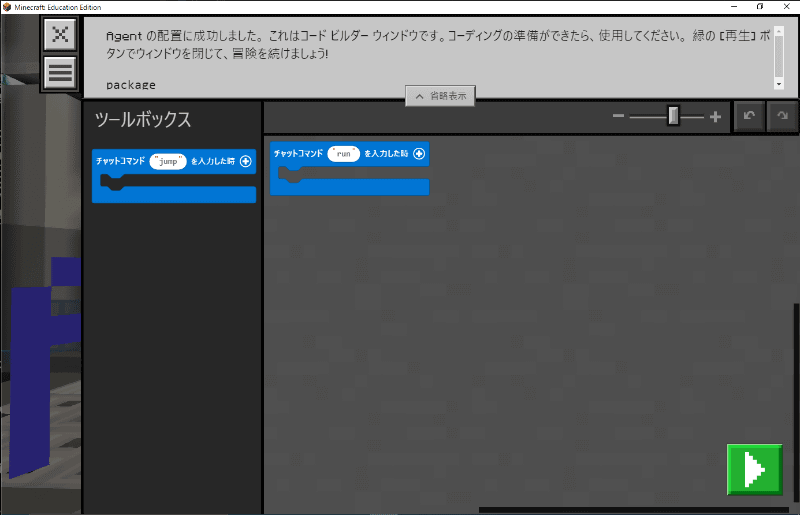Click the workspace horizontal scrollbar
Image resolution: width=800 pixels, height=515 pixels.
(634, 509)
